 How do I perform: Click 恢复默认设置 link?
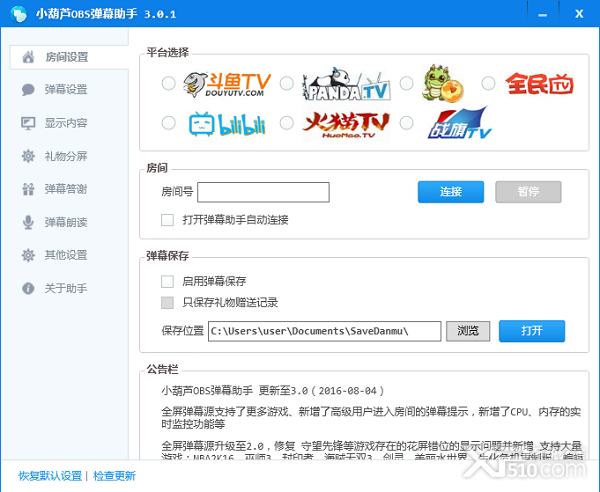click(50, 476)
